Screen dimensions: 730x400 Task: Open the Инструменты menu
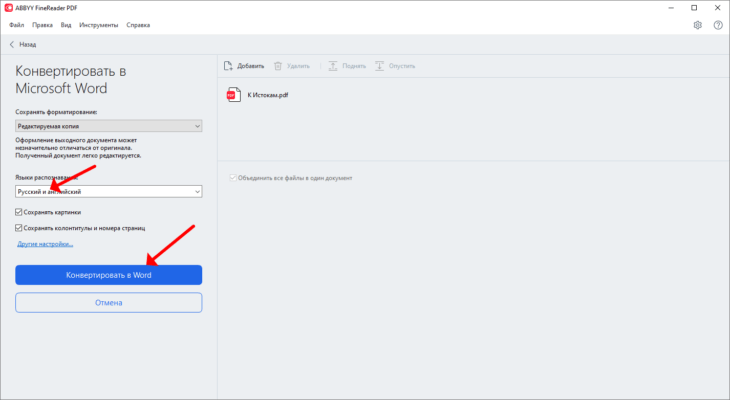[x=99, y=25]
